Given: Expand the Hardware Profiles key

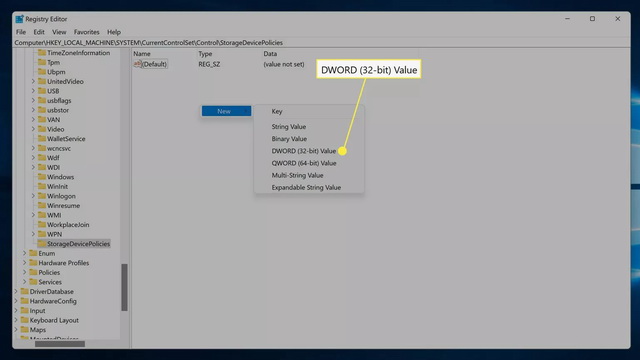Looking at the screenshot, I should 24,263.
